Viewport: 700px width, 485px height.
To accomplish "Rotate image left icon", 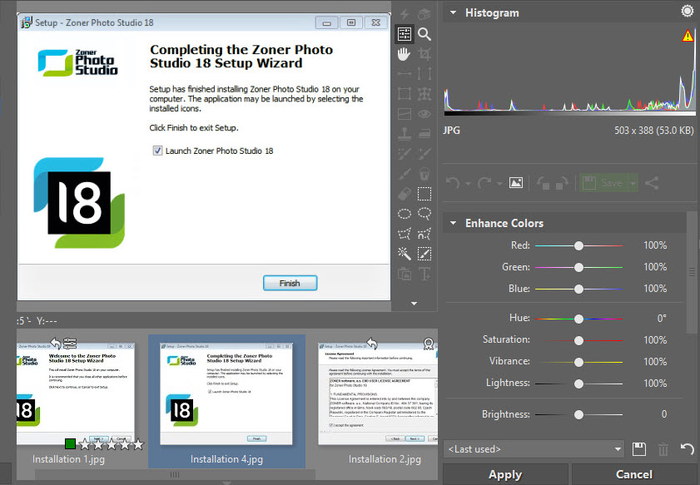I will [x=543, y=183].
